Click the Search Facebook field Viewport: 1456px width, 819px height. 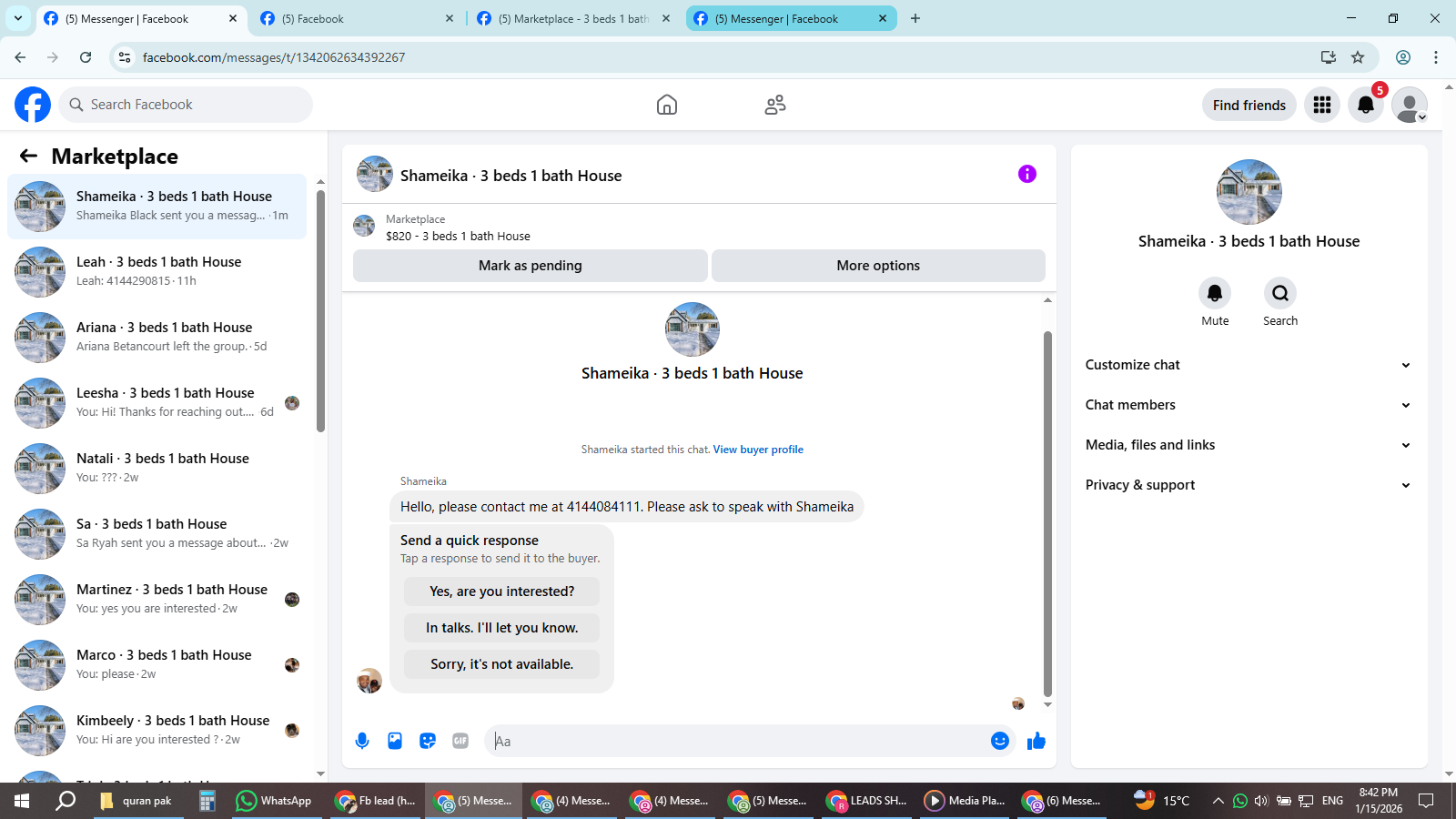(x=186, y=105)
